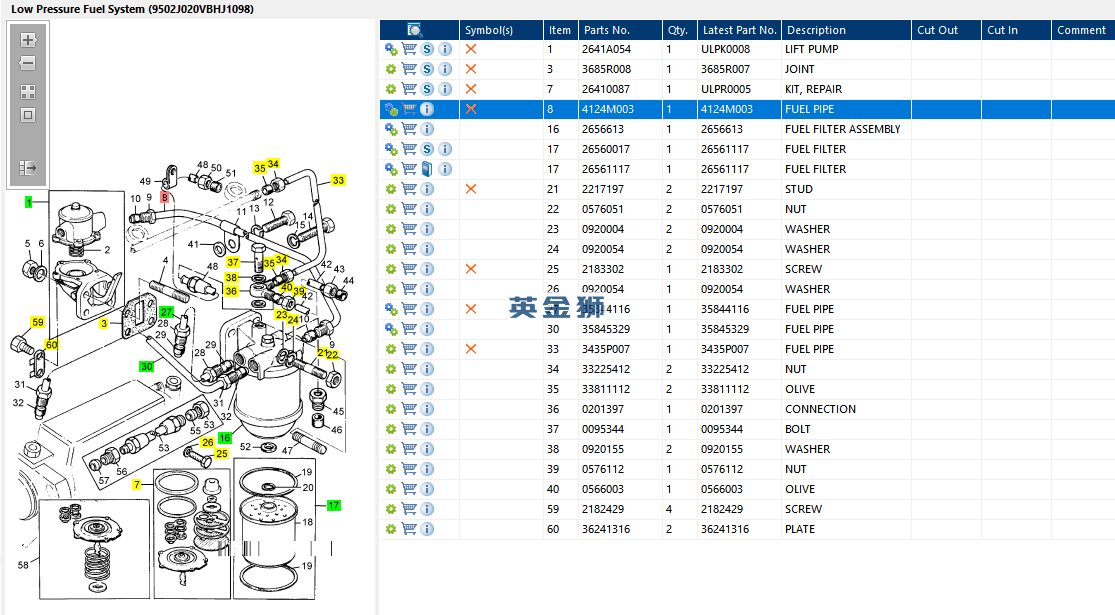This screenshot has height=615, width=1115.
Task: Sort by Parts No. column header
Action: pos(606,30)
